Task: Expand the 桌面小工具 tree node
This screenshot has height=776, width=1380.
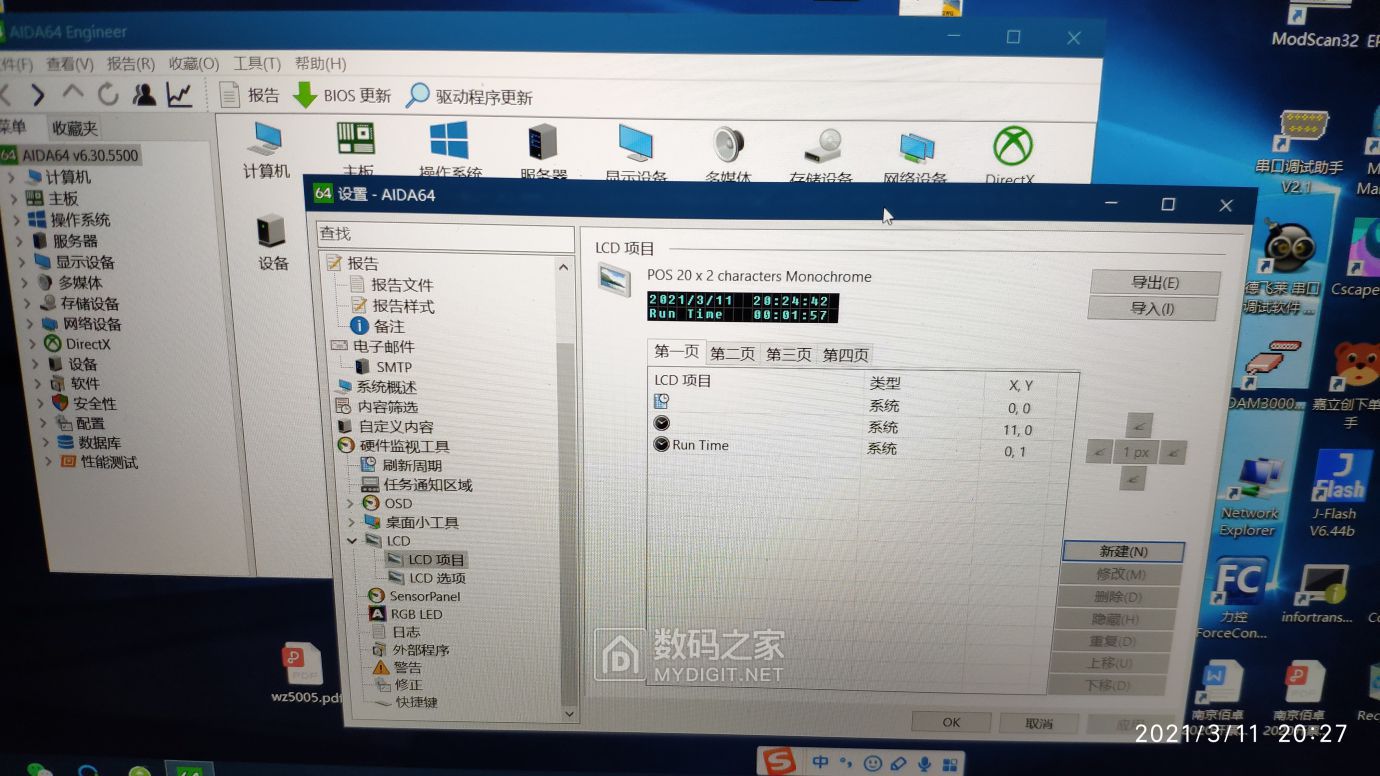Action: coord(351,522)
